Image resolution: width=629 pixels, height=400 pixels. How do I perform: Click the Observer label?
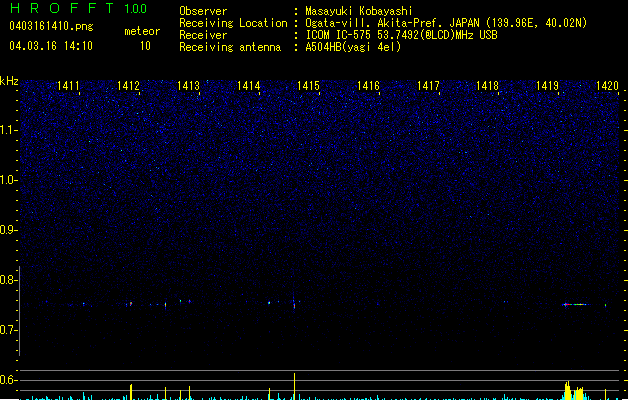tap(203, 11)
